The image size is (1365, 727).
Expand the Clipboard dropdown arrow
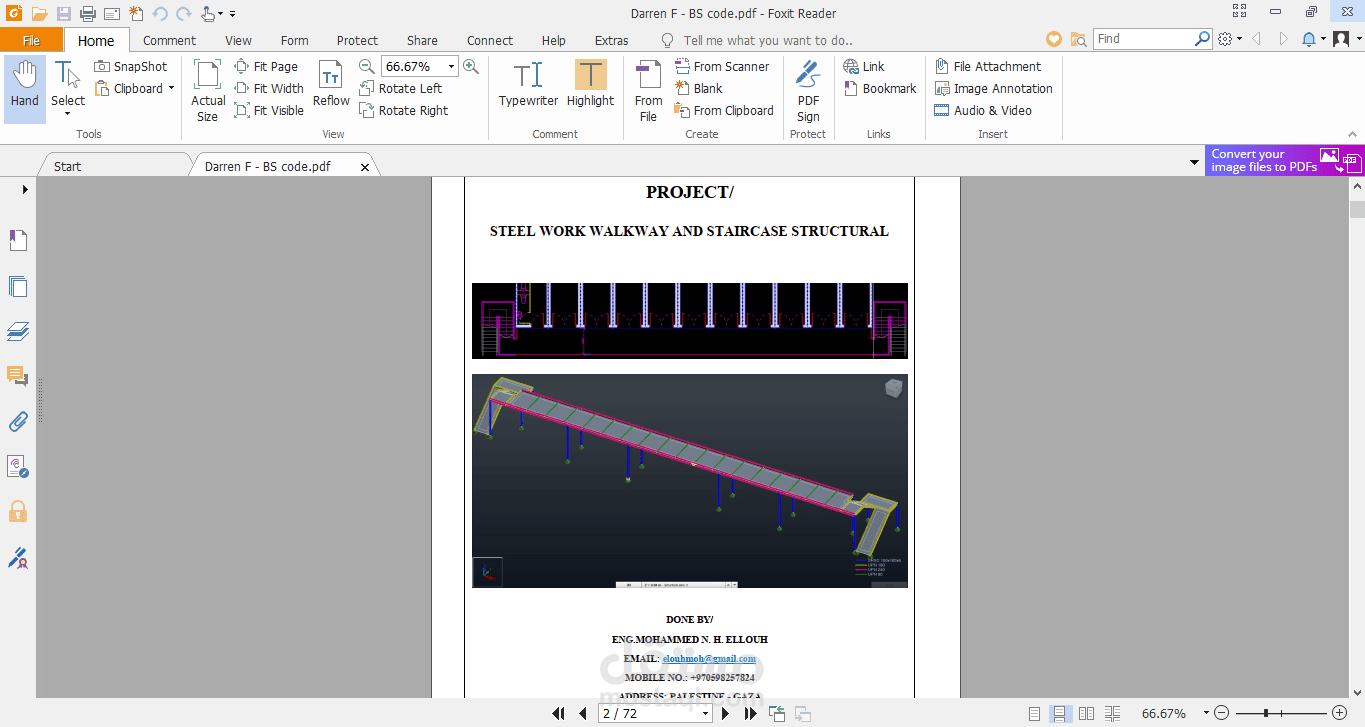tap(171, 89)
